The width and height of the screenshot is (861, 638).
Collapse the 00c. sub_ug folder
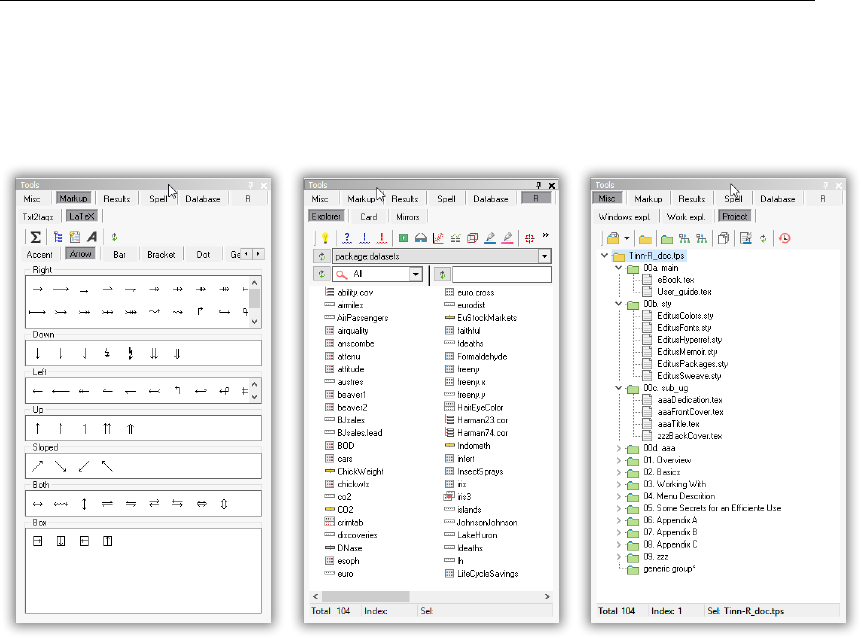pos(619,388)
